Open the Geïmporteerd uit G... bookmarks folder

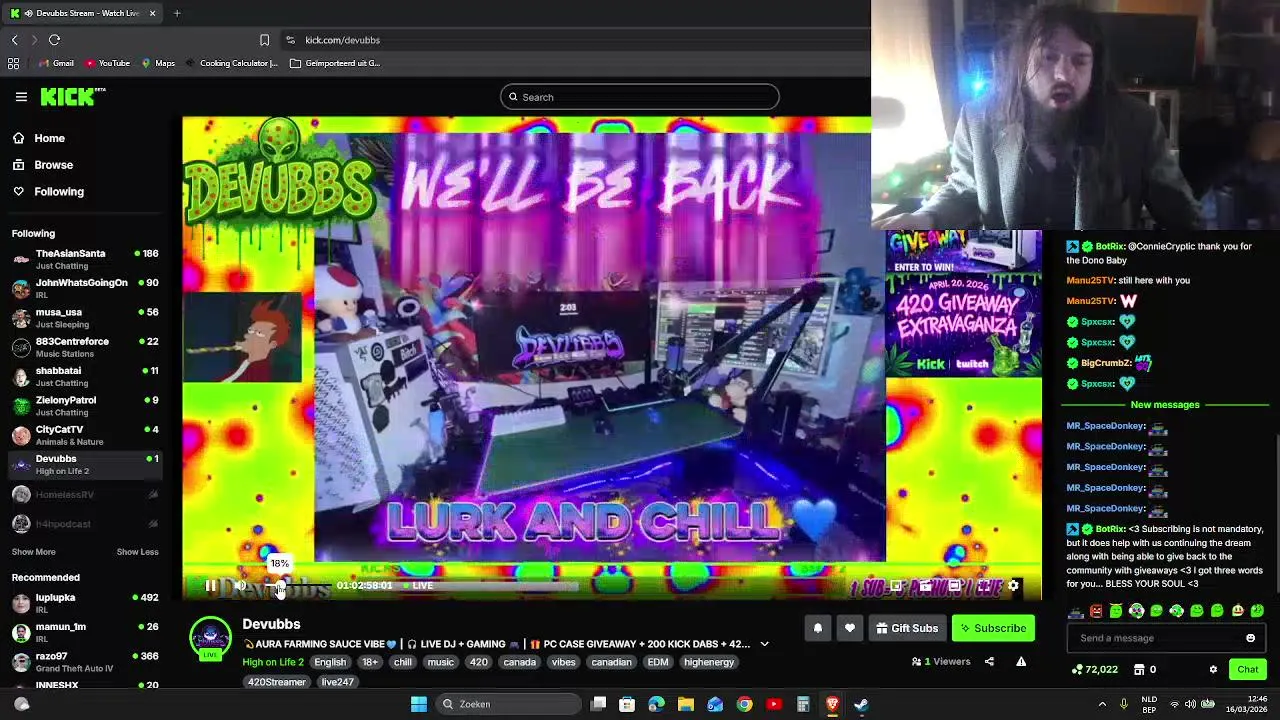click(335, 63)
